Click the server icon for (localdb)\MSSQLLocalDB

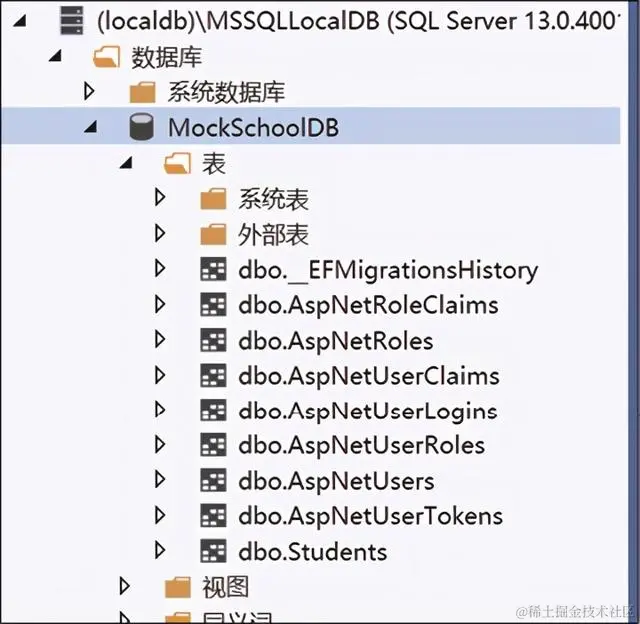point(71,20)
